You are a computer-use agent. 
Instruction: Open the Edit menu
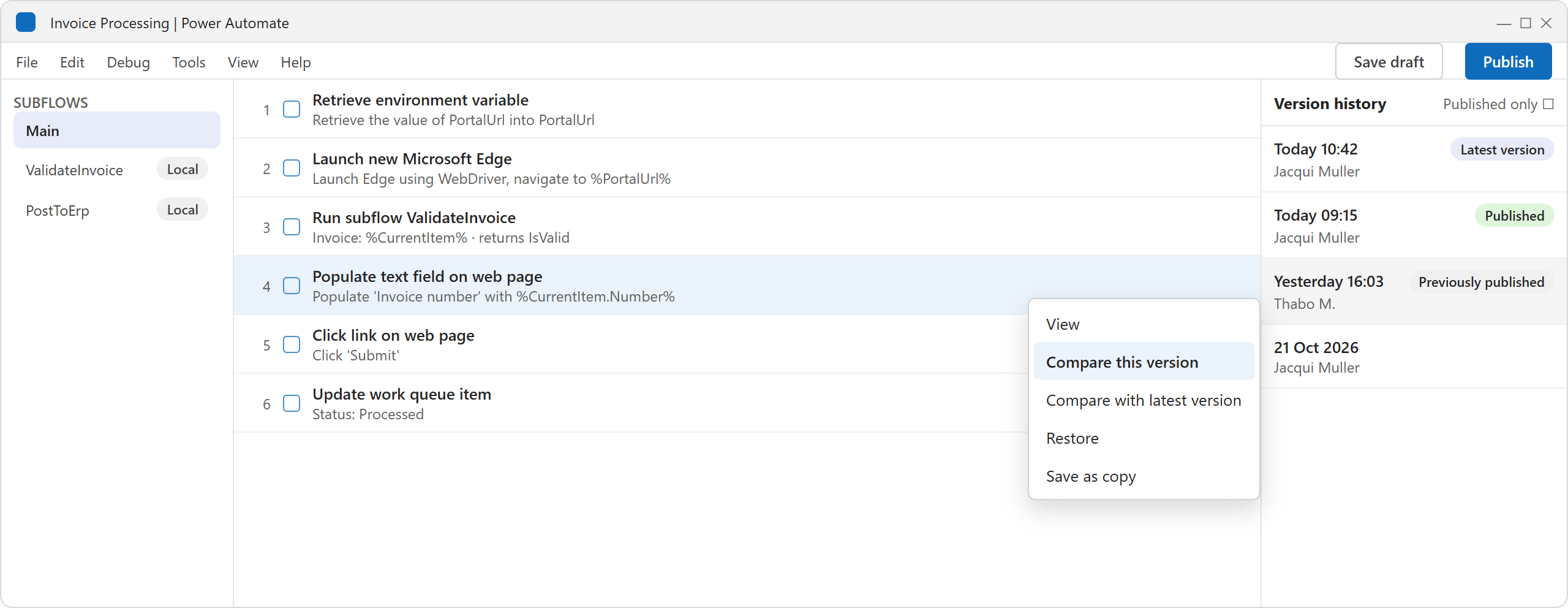click(72, 62)
